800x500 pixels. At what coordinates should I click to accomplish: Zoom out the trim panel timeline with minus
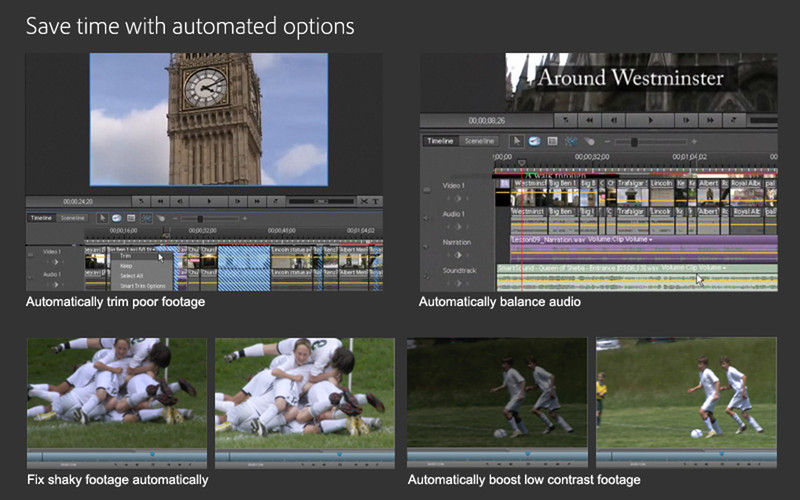(175, 218)
